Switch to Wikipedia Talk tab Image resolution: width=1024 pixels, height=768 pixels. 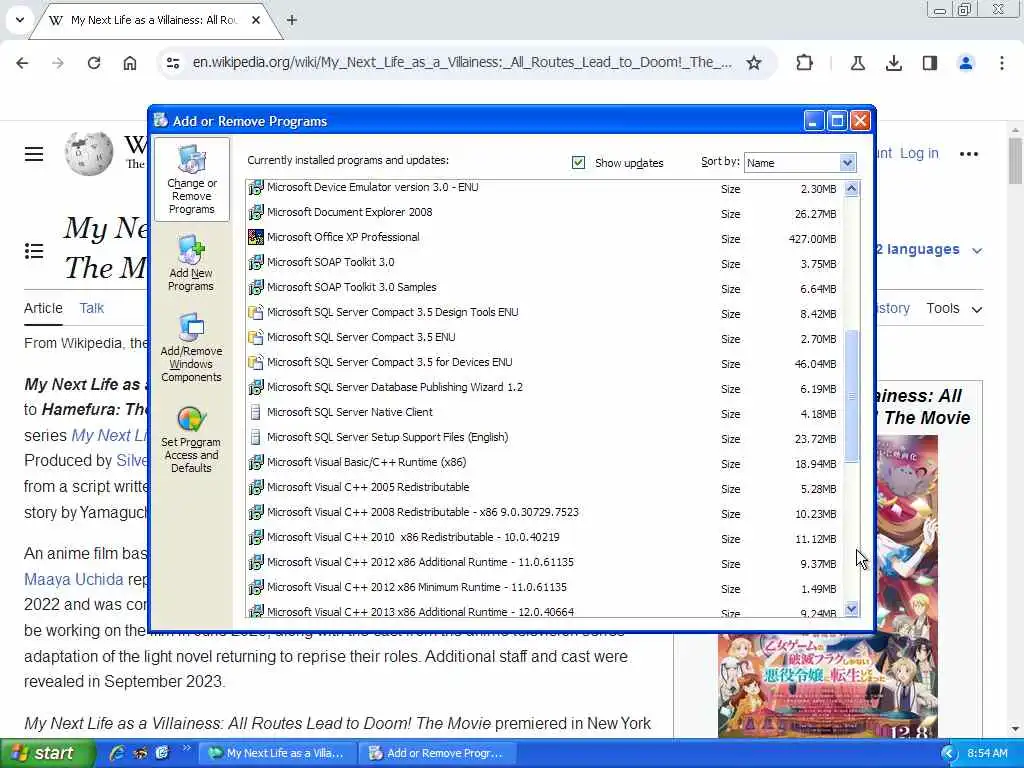click(91, 308)
